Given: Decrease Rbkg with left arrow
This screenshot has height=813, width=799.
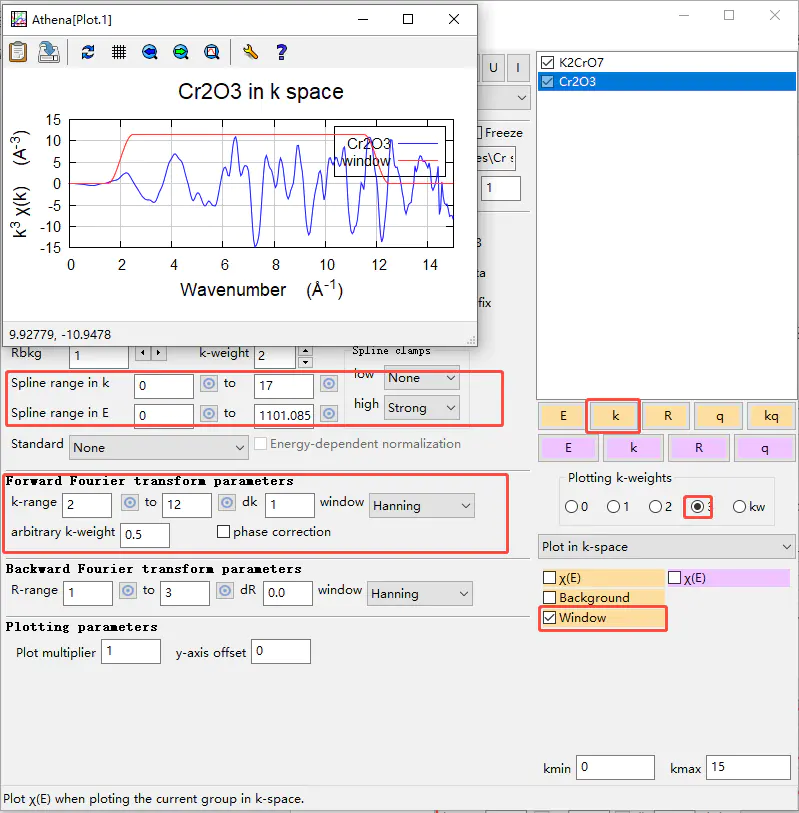Looking at the screenshot, I should 143,353.
